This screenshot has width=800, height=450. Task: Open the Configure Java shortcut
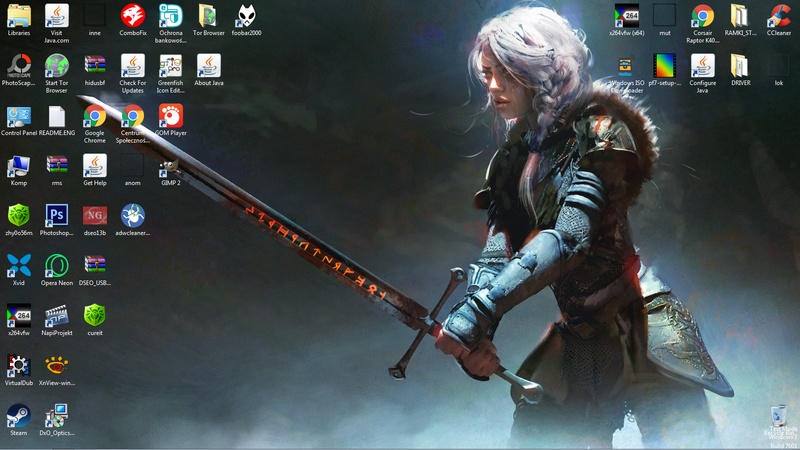click(x=703, y=66)
